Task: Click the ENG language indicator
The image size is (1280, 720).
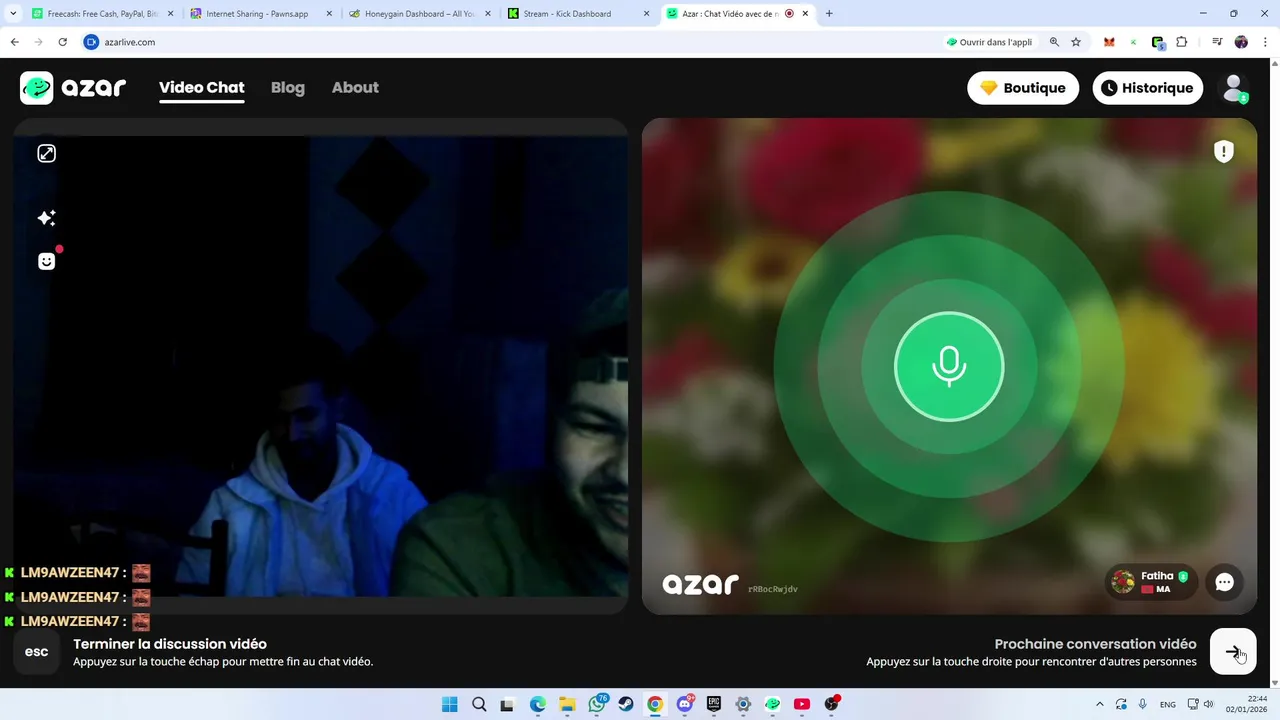Action: click(x=1167, y=704)
